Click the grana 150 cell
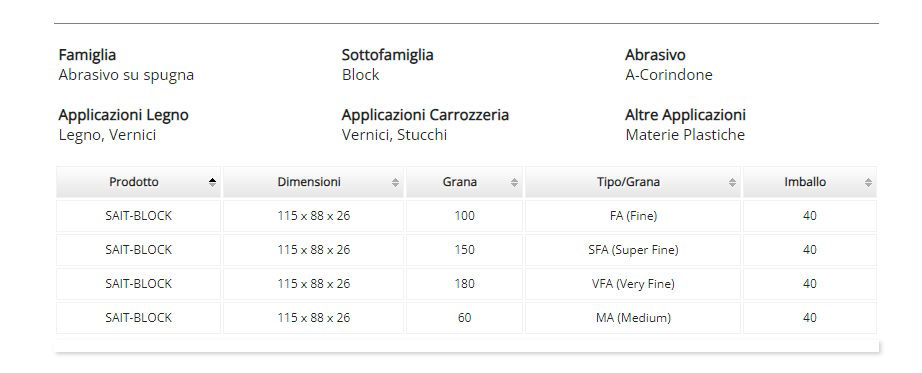 [x=464, y=250]
